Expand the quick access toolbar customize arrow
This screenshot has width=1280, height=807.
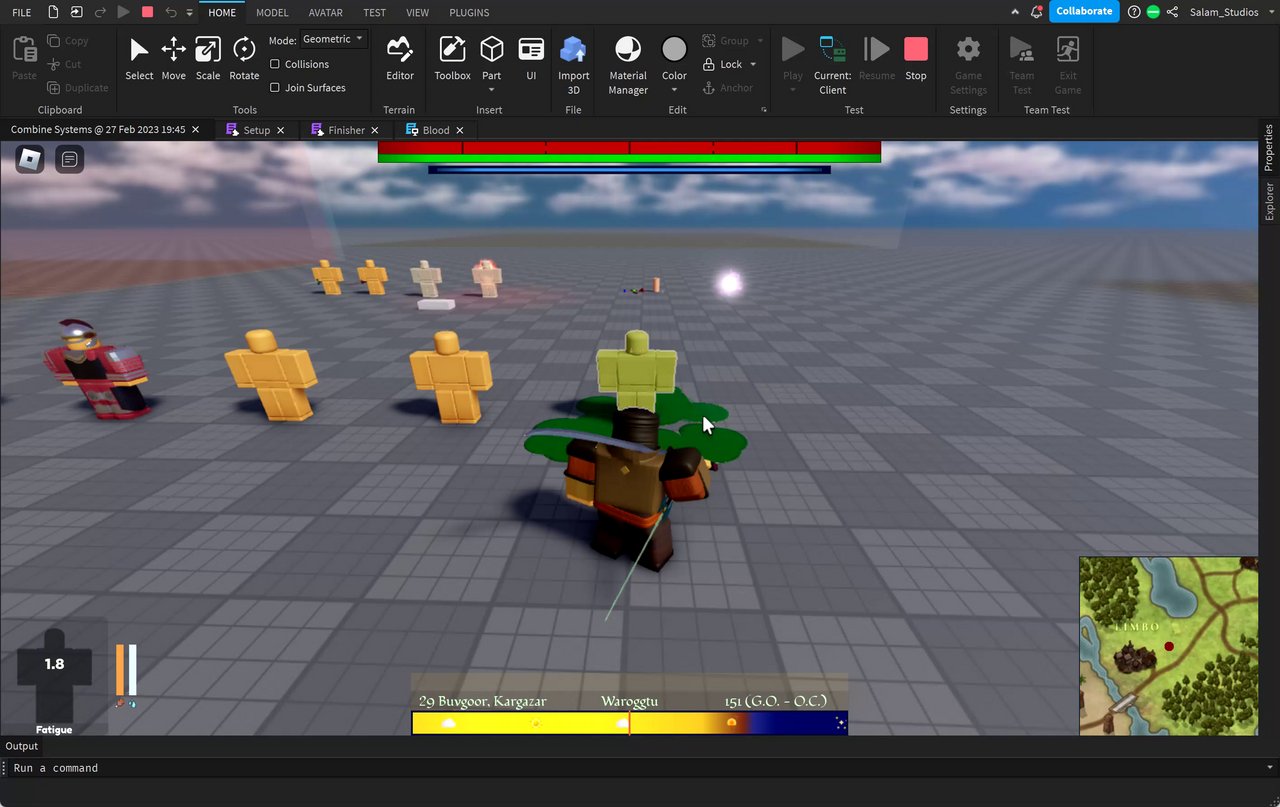pyautogui.click(x=190, y=12)
